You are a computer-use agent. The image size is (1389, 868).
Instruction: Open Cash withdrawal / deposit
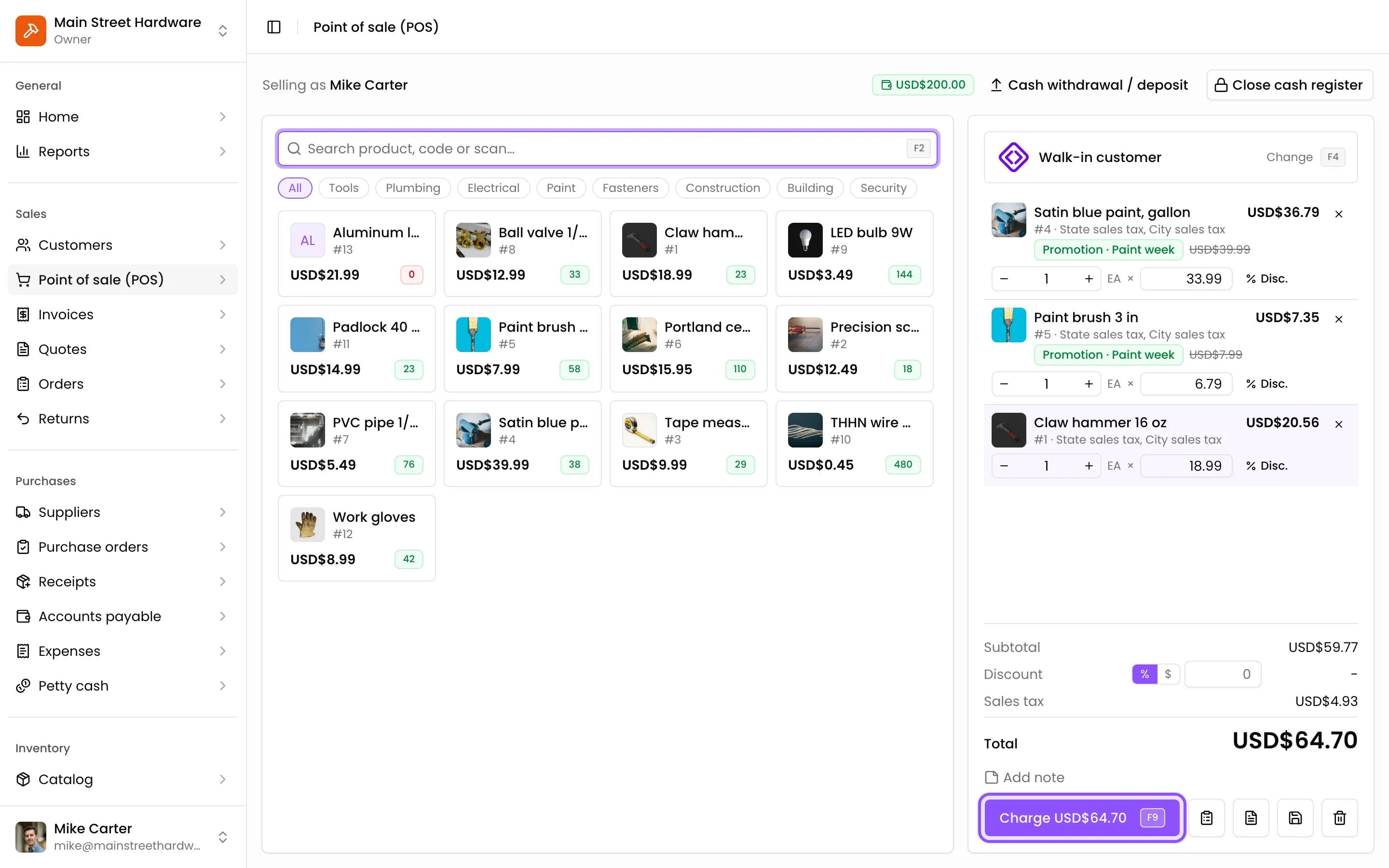point(1089,85)
